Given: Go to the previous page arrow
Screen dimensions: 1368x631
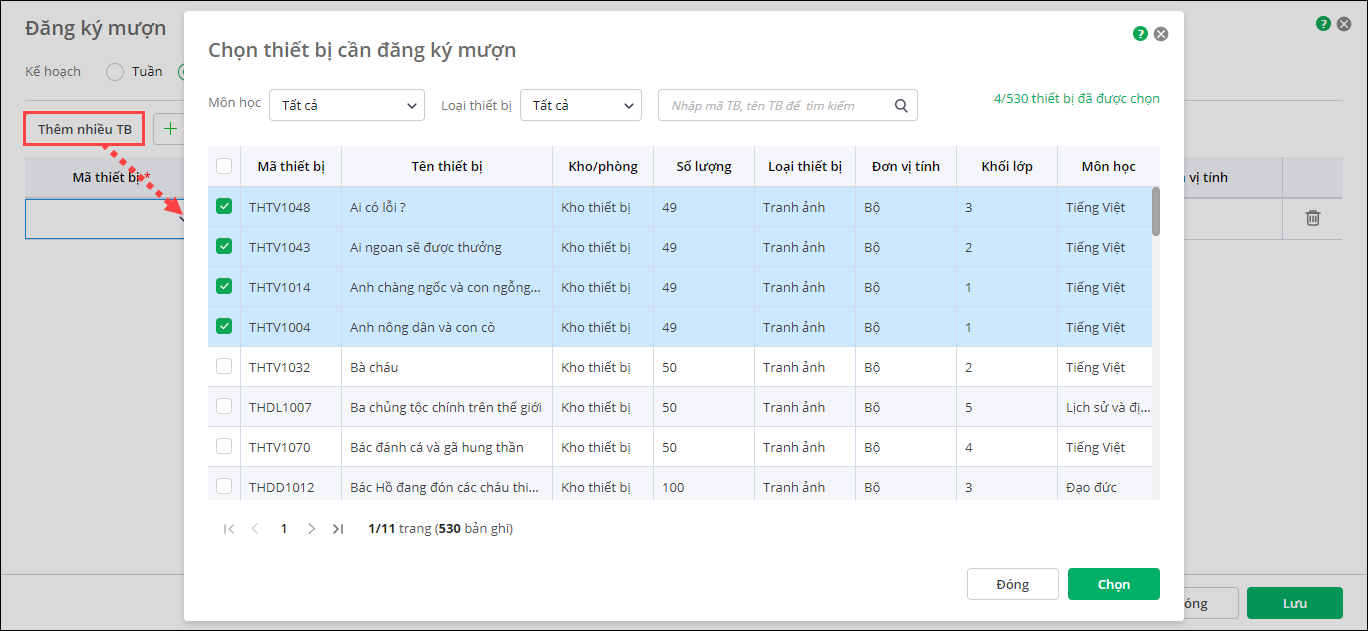Looking at the screenshot, I should [255, 528].
